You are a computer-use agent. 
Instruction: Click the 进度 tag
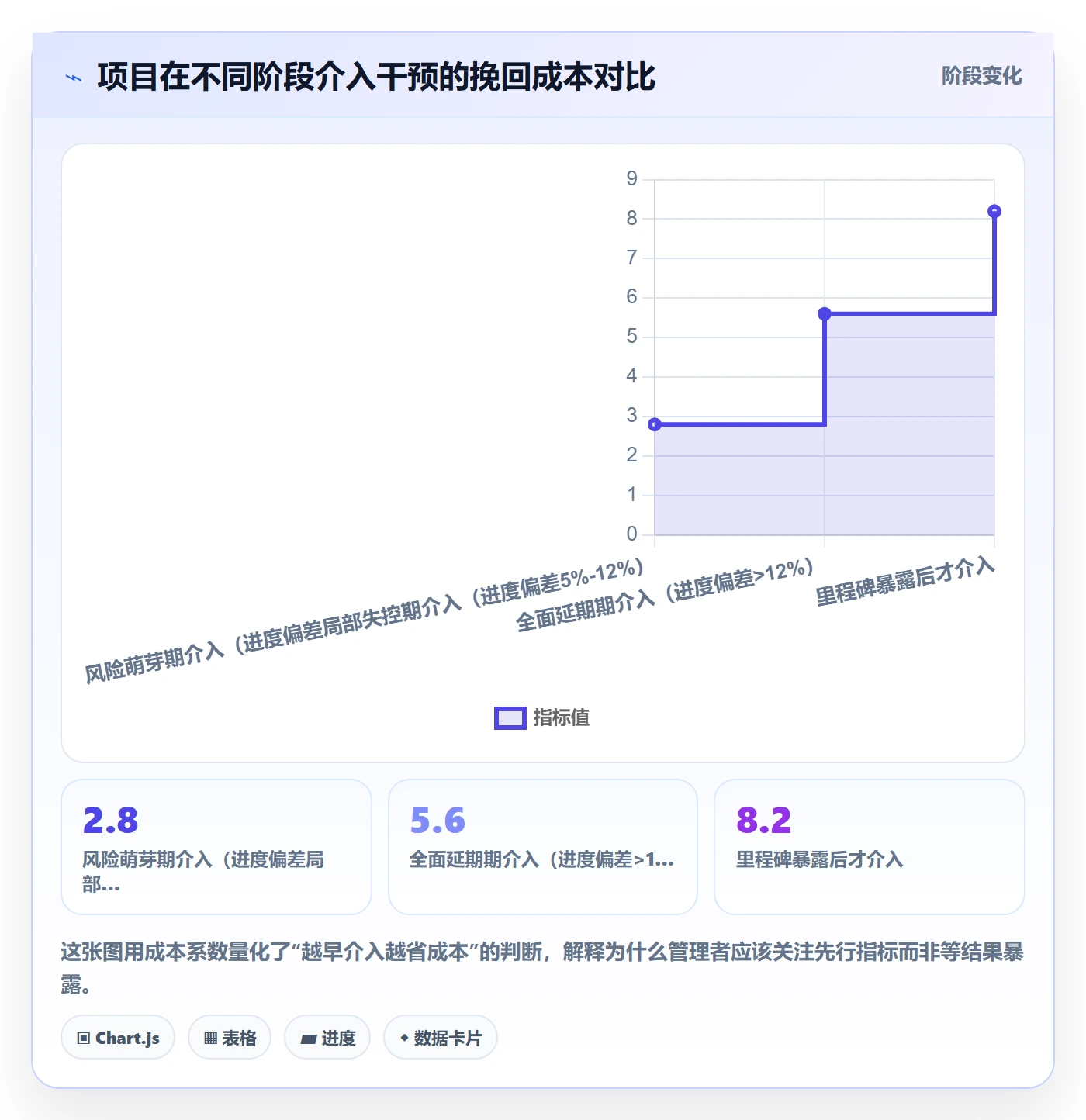click(327, 1037)
